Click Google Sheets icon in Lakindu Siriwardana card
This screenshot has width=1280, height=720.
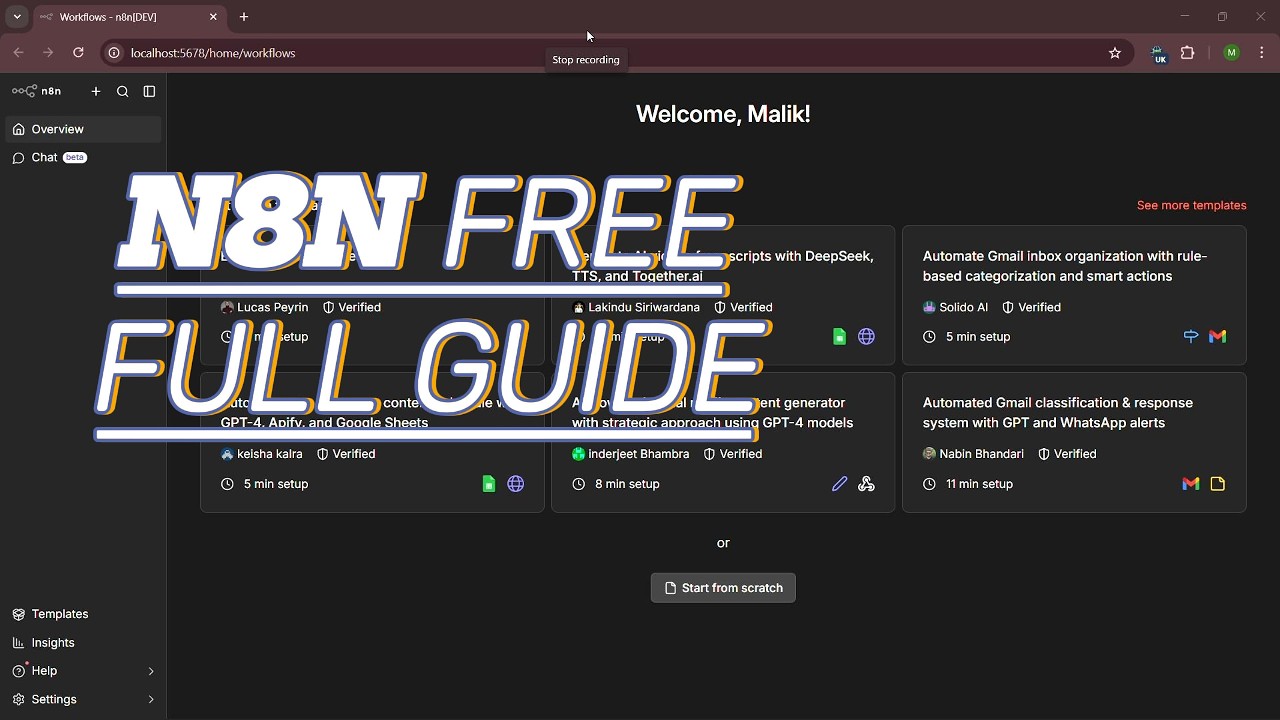pos(839,337)
